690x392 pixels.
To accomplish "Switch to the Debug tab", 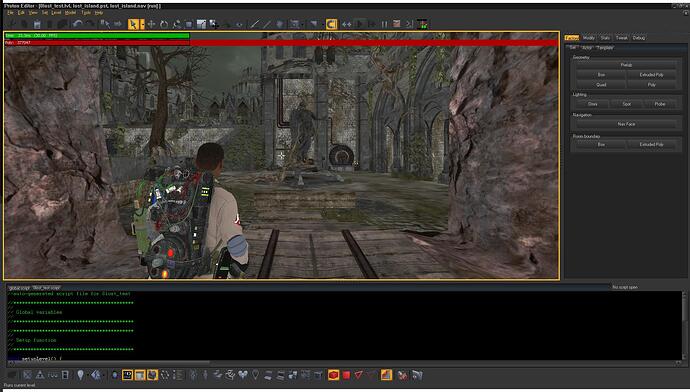I will (x=639, y=38).
